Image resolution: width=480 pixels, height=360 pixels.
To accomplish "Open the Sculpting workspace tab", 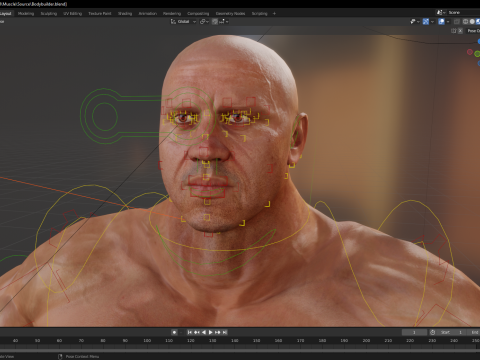I will point(49,13).
